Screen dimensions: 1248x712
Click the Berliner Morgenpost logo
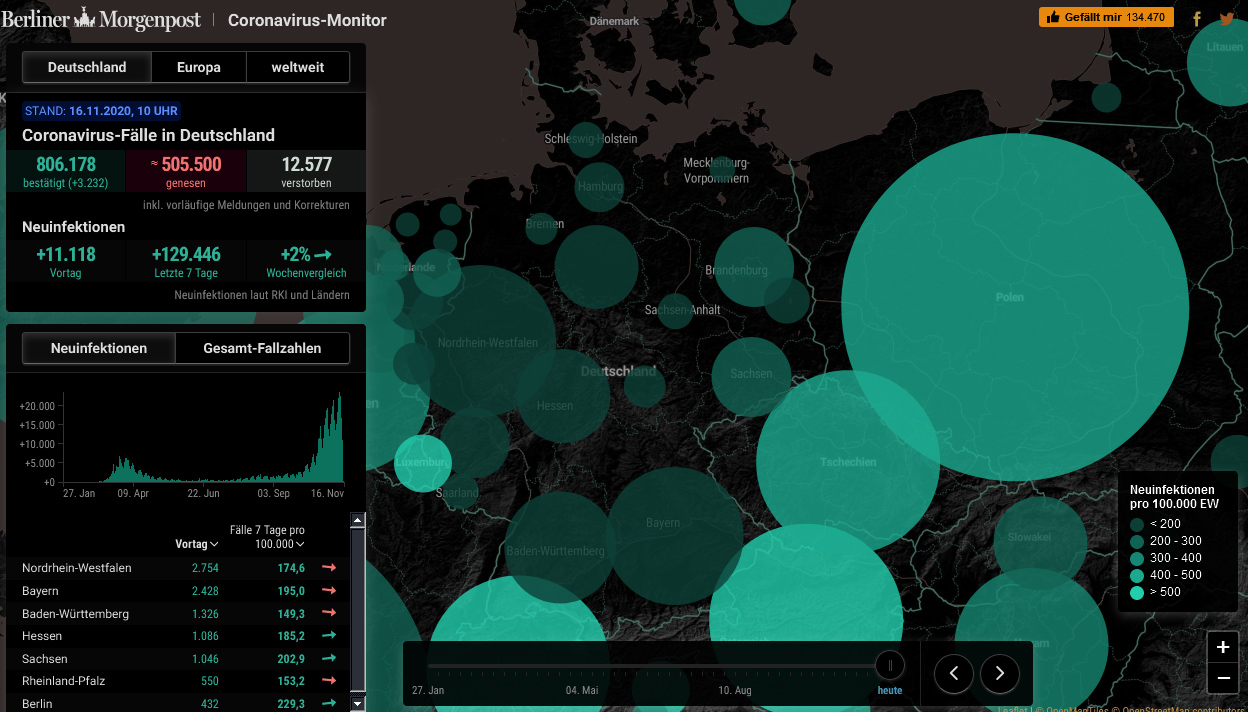coord(101,19)
